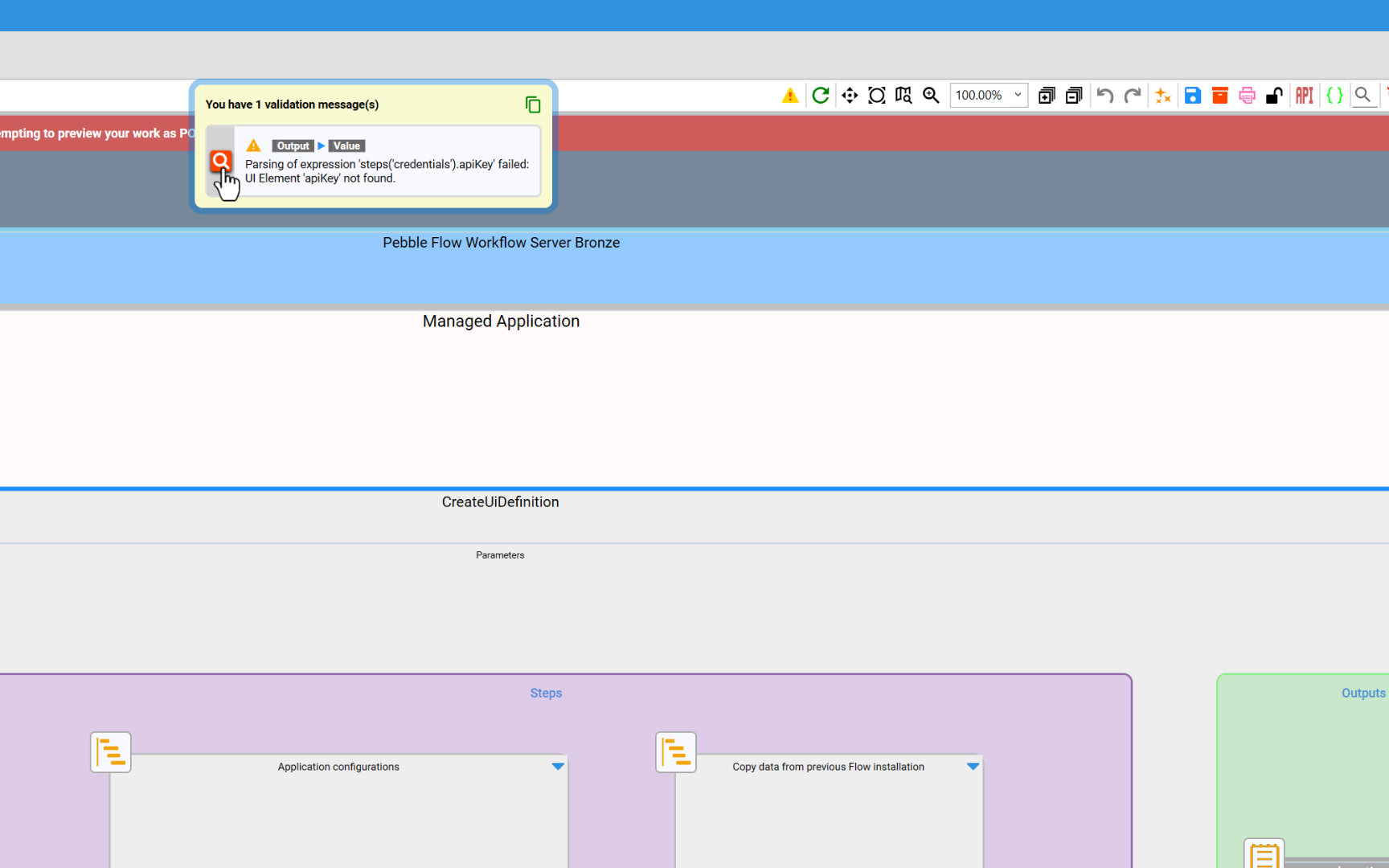Click the green refresh icon
Screen dimensions: 1389x868
pyautogui.click(x=820, y=96)
